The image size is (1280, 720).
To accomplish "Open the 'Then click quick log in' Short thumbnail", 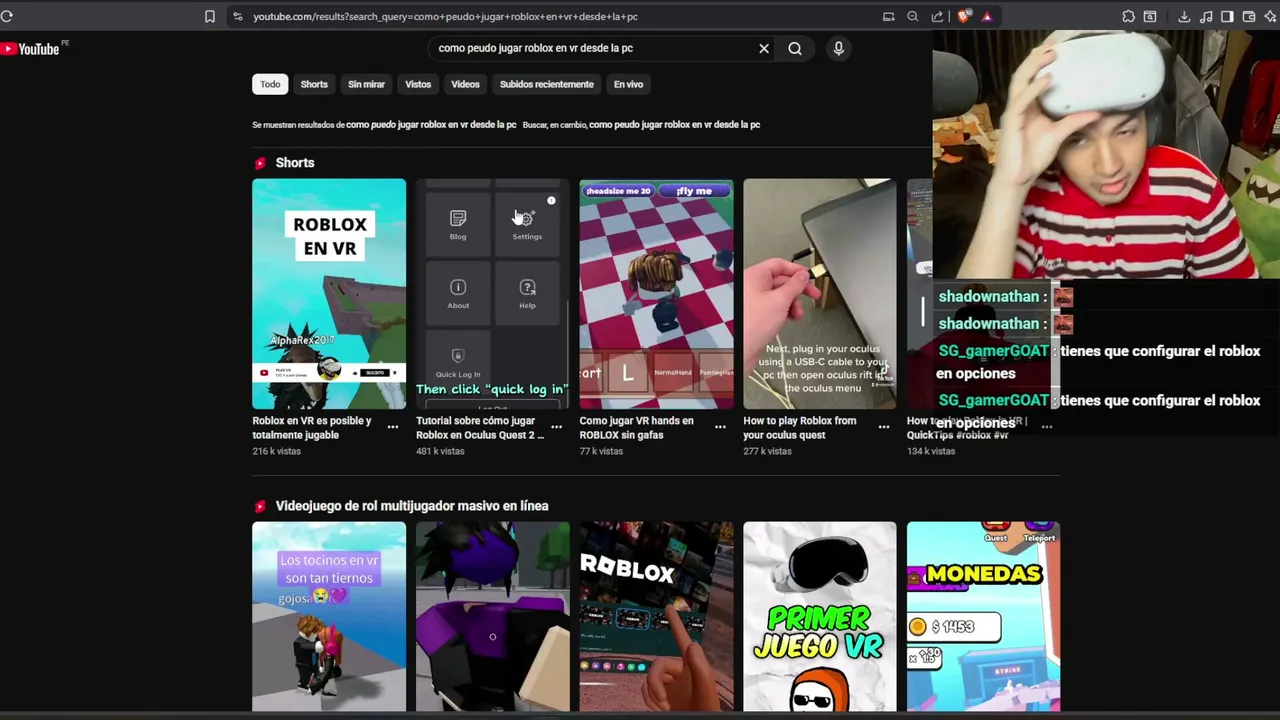I will (x=492, y=294).
